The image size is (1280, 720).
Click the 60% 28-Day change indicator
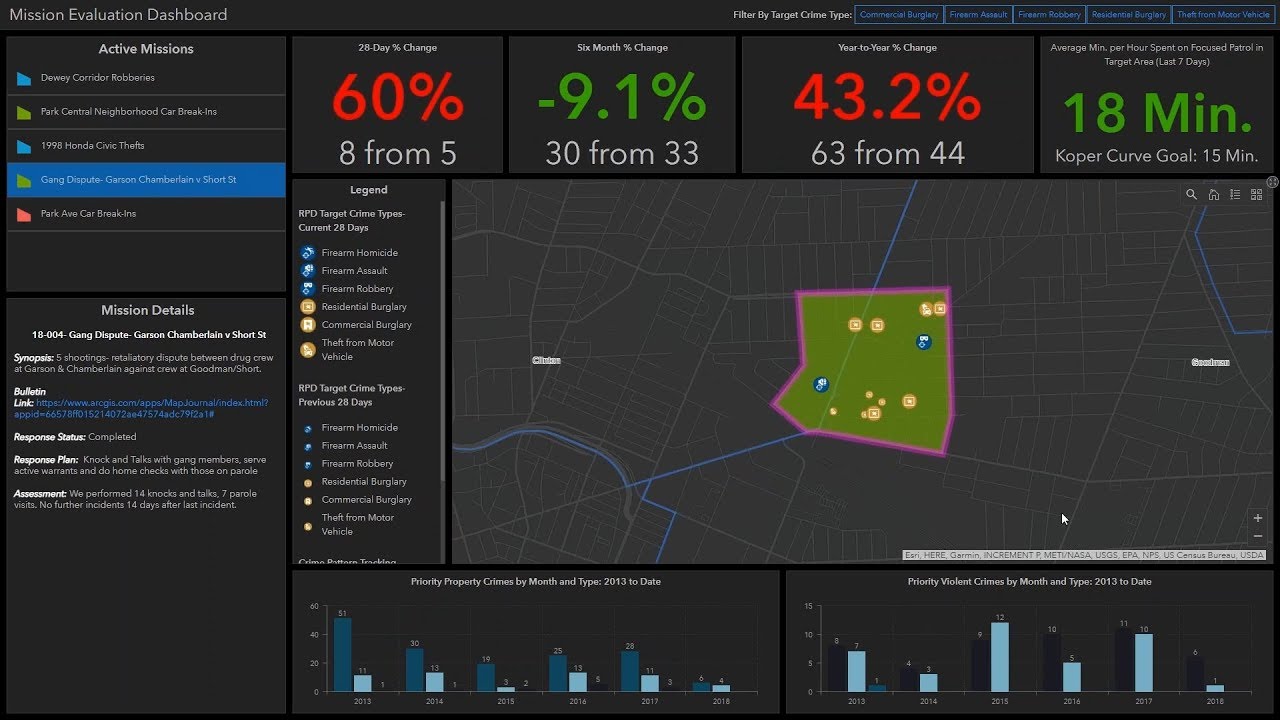pos(398,98)
